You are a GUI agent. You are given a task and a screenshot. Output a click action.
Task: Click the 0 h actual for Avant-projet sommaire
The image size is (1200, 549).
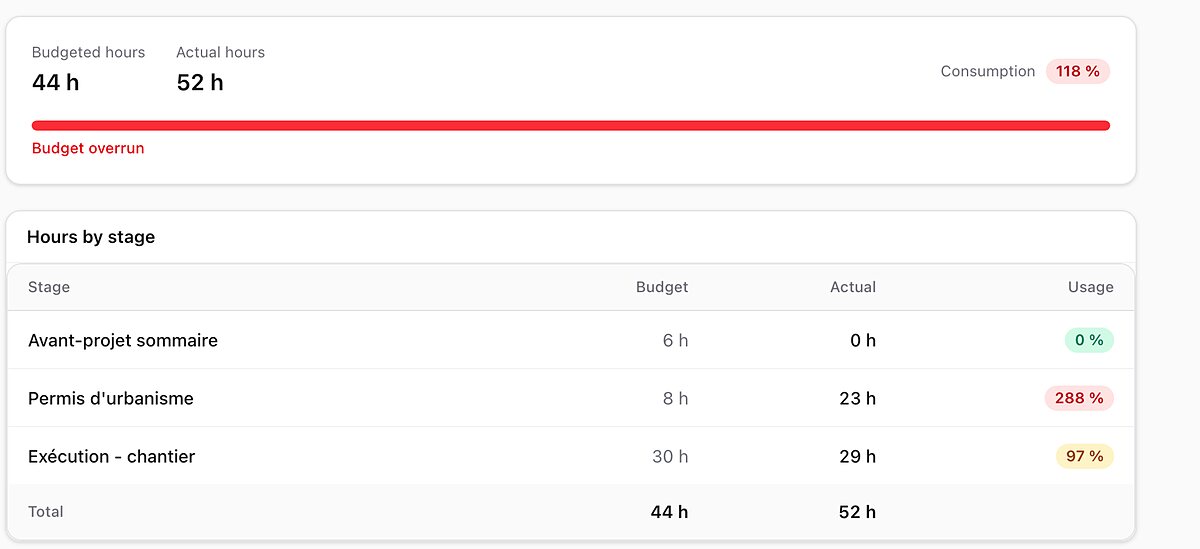click(x=863, y=340)
